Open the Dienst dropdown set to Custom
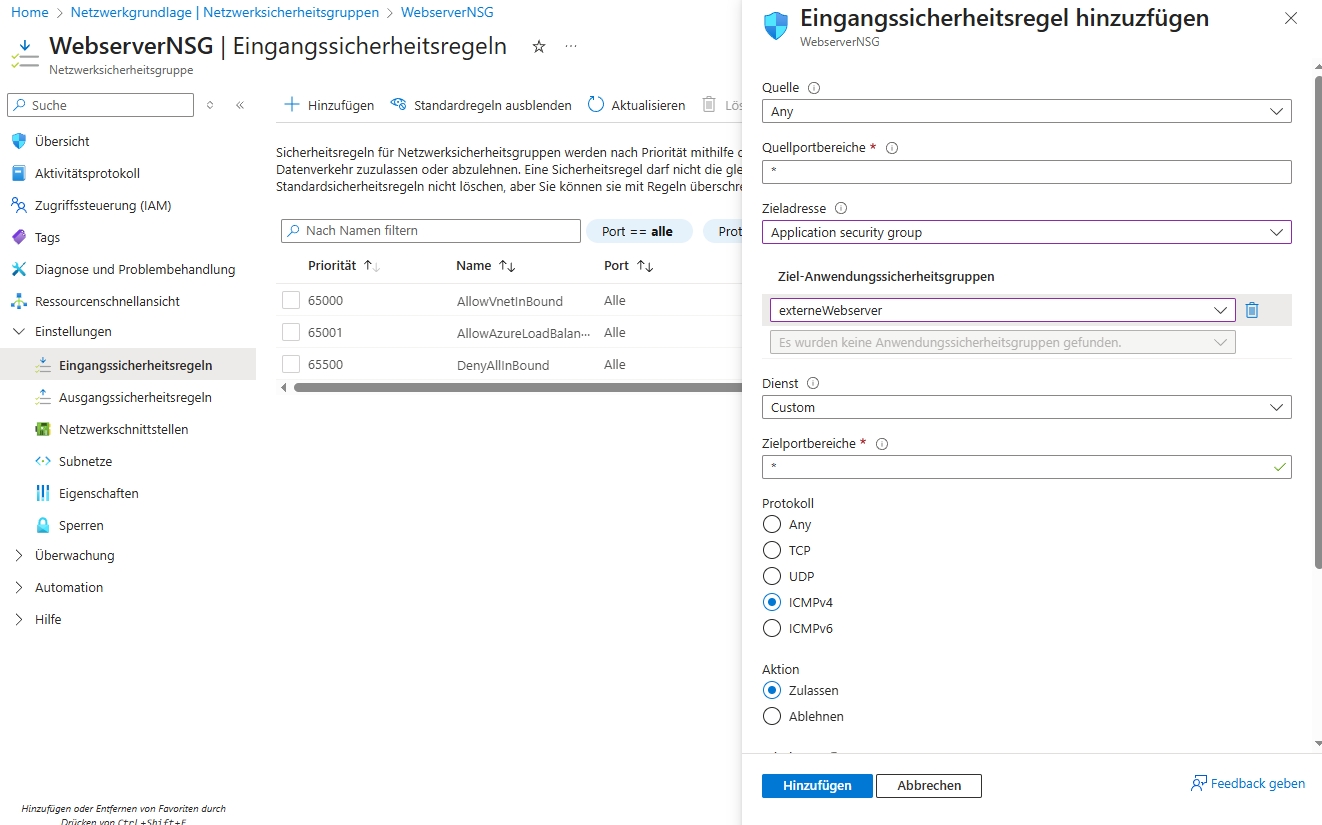Viewport: 1322px width, 825px height. [x=1026, y=407]
